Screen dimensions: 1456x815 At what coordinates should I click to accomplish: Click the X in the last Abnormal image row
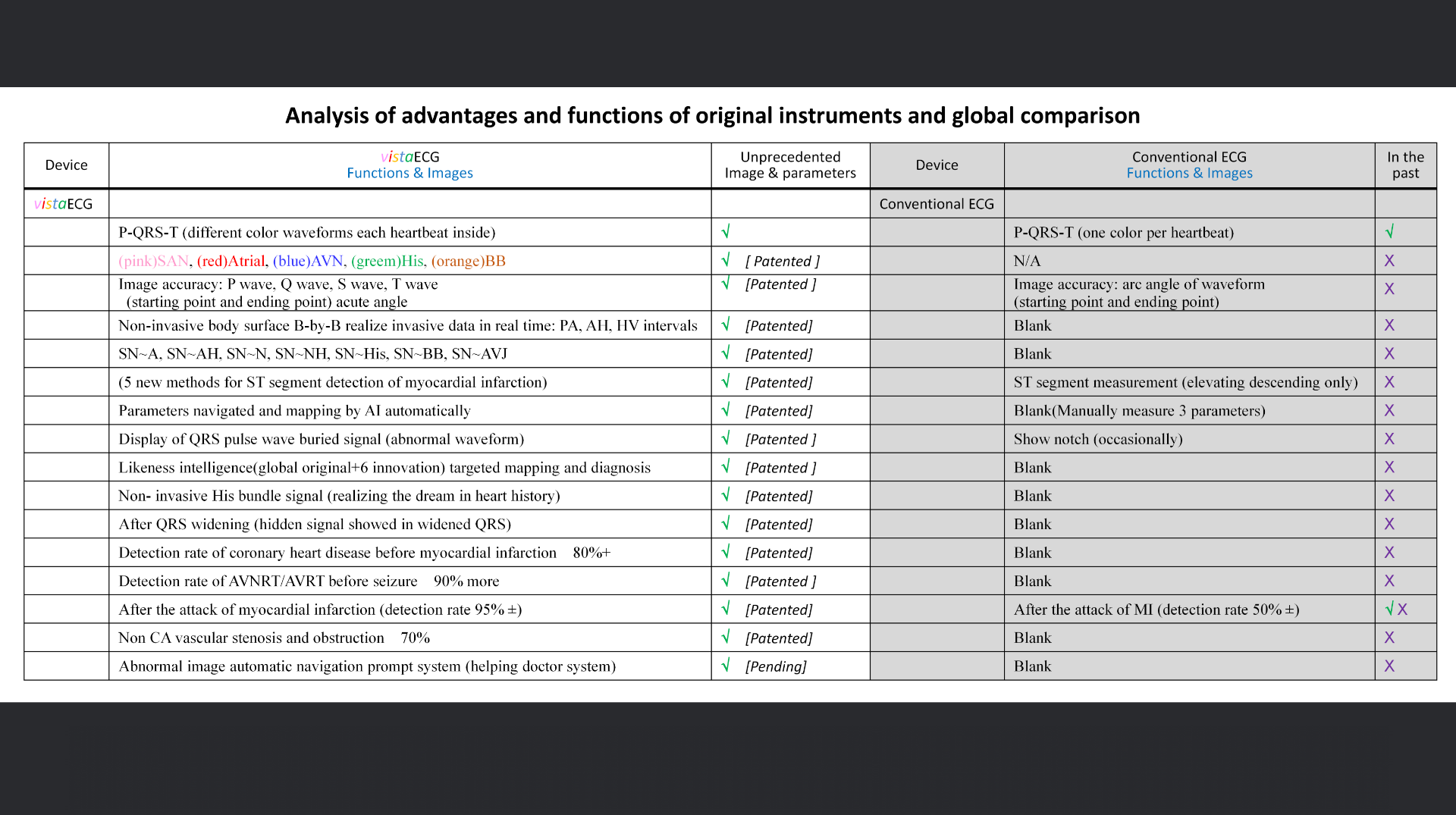[x=1389, y=666]
